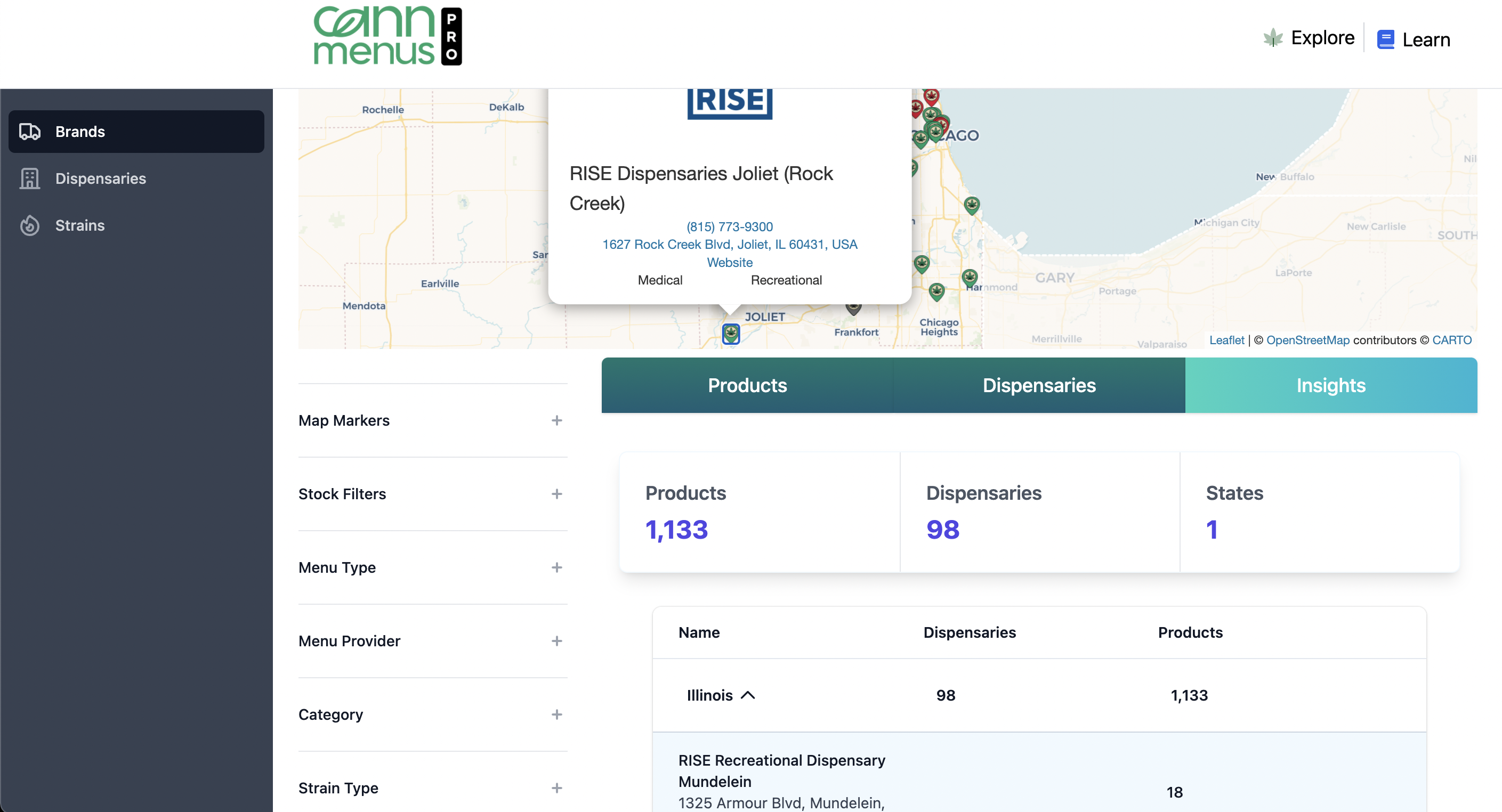The height and width of the screenshot is (812, 1502).
Task: Click the Illinois 98 dispensaries cell
Action: (x=945, y=695)
